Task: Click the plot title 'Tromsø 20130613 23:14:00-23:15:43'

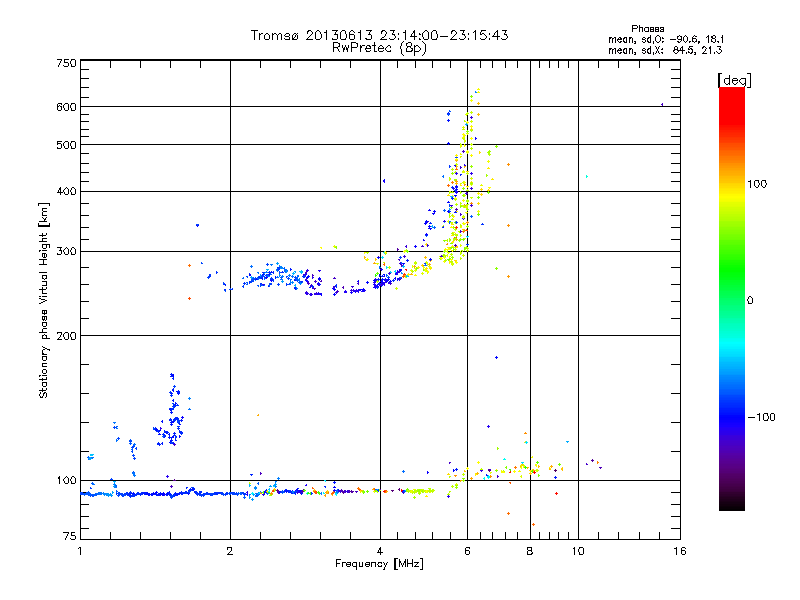Action: [379, 35]
